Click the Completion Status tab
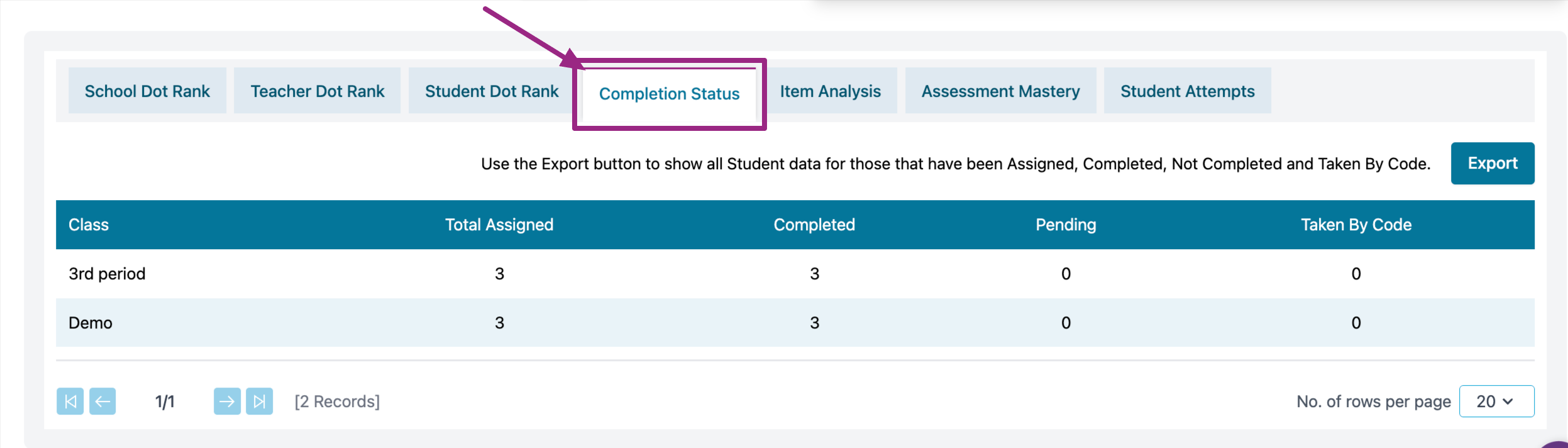This screenshot has height=448, width=1568. point(669,94)
